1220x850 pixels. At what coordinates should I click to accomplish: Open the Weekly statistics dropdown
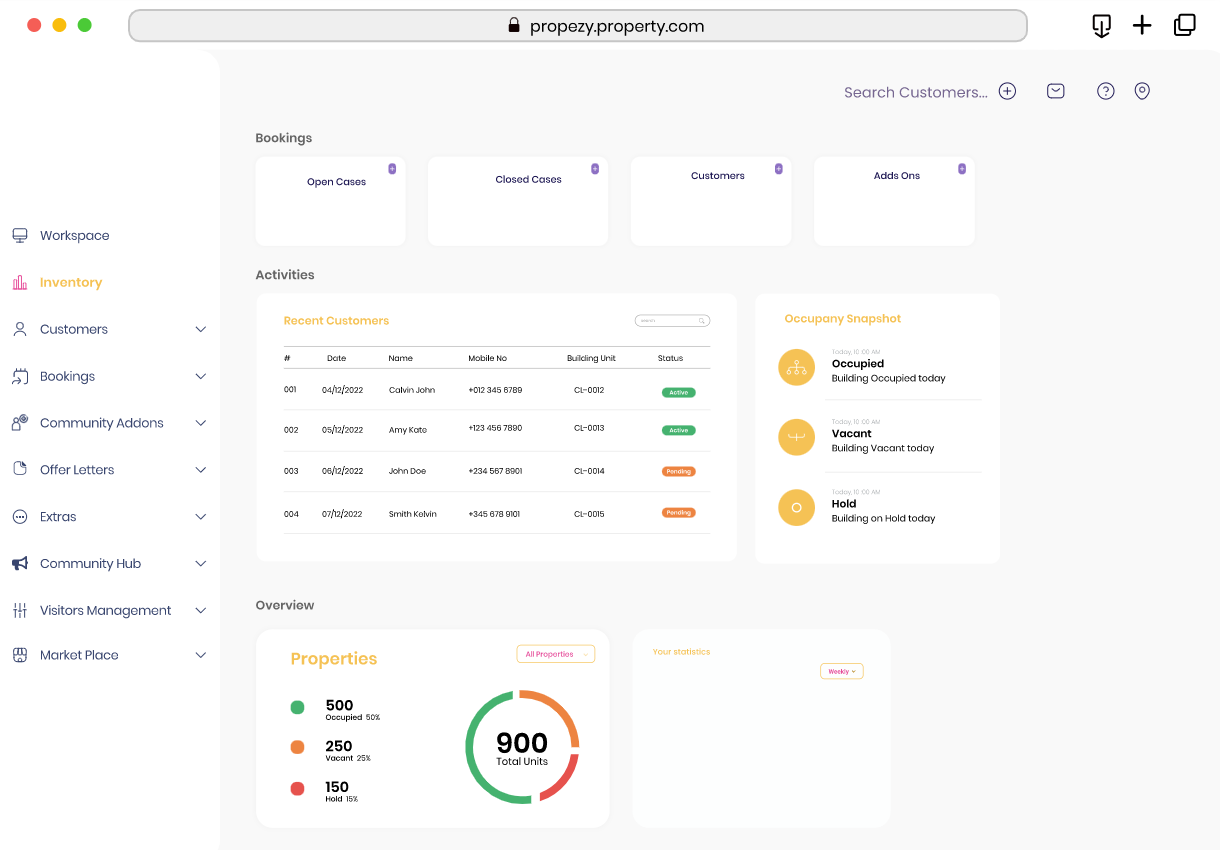pyautogui.click(x=841, y=671)
